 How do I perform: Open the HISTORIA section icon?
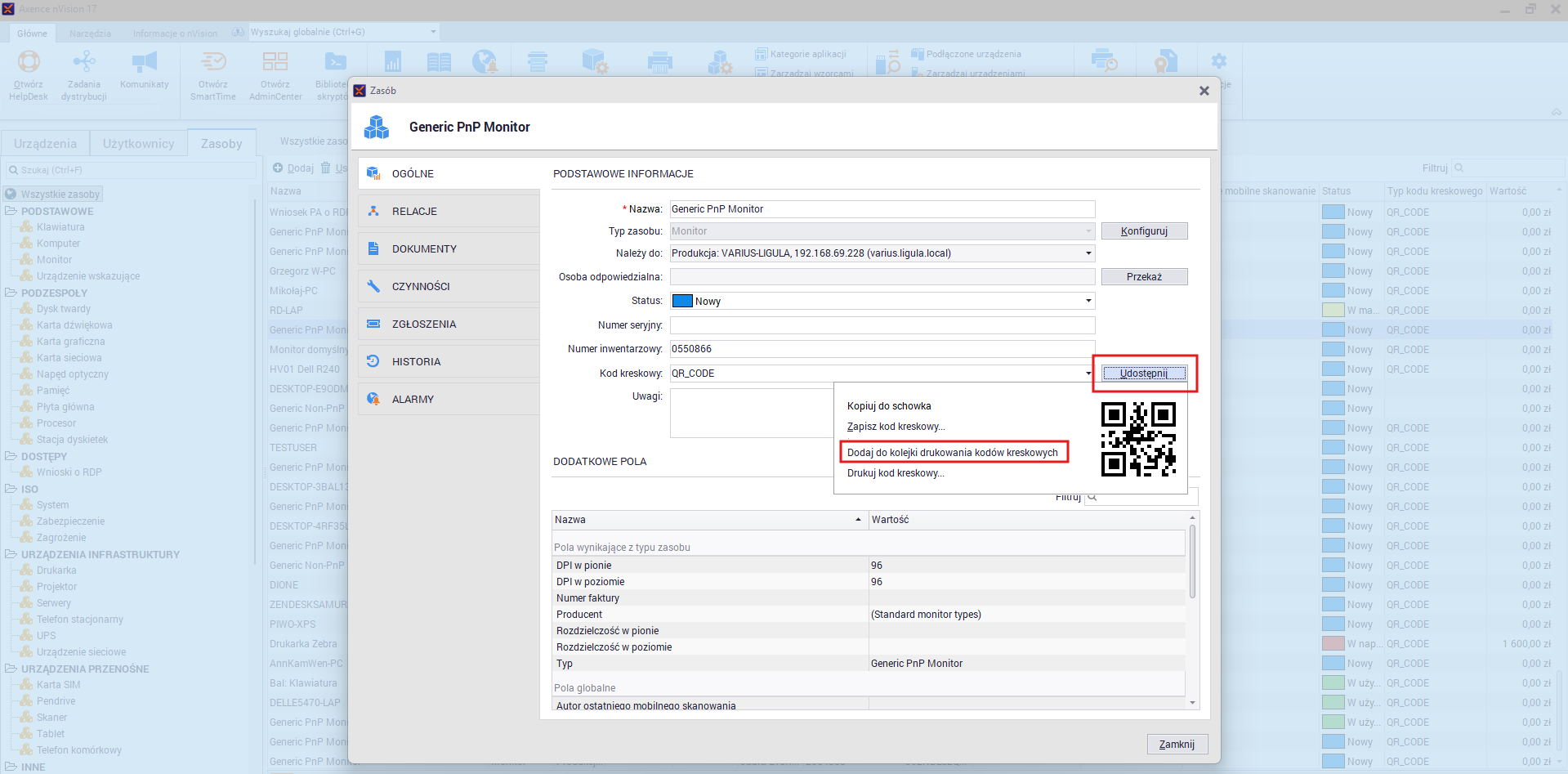pyautogui.click(x=373, y=361)
